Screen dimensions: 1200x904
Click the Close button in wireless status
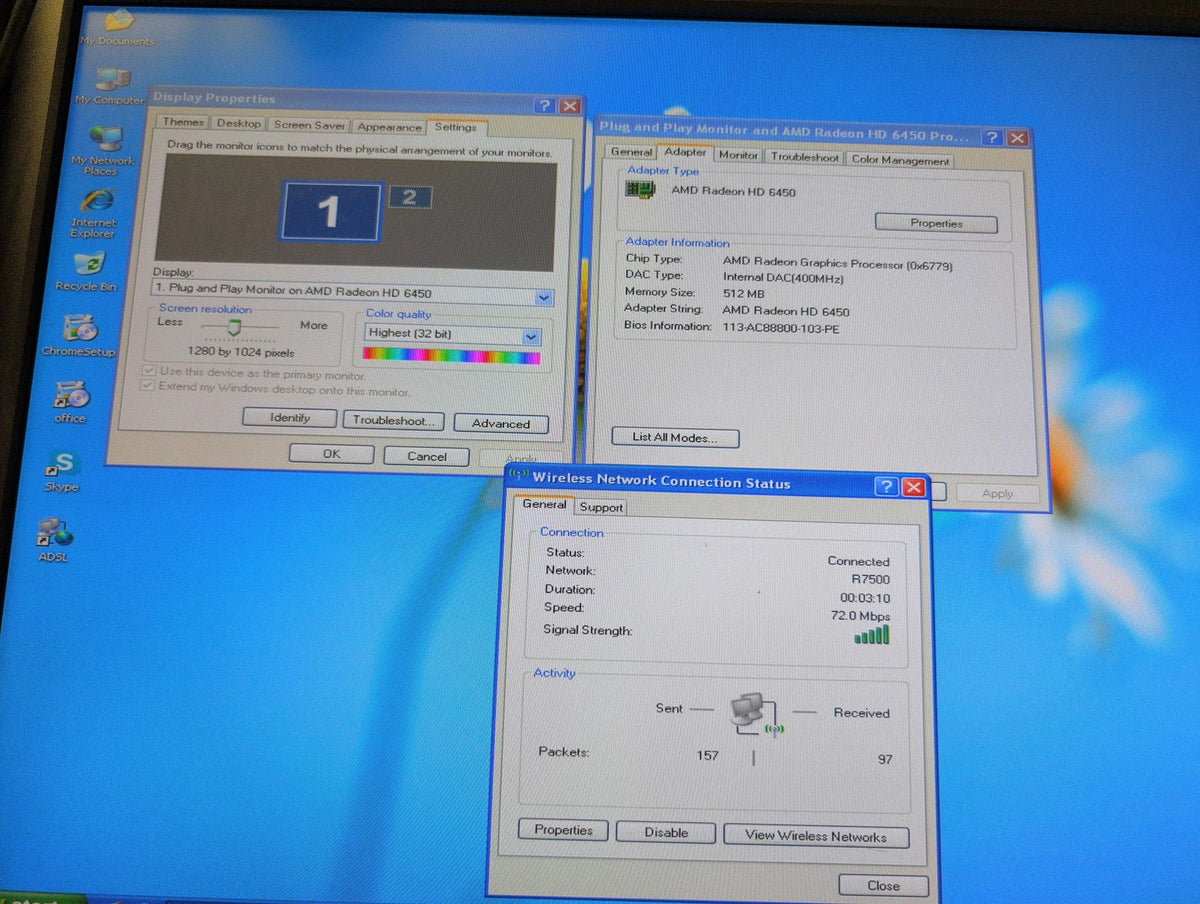[883, 886]
